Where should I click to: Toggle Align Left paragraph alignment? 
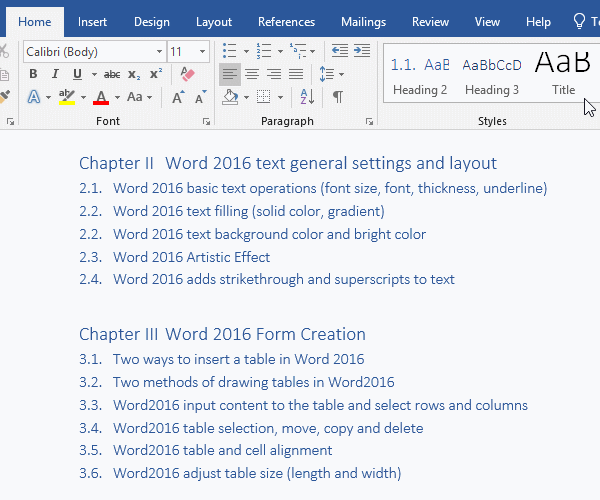[x=230, y=74]
